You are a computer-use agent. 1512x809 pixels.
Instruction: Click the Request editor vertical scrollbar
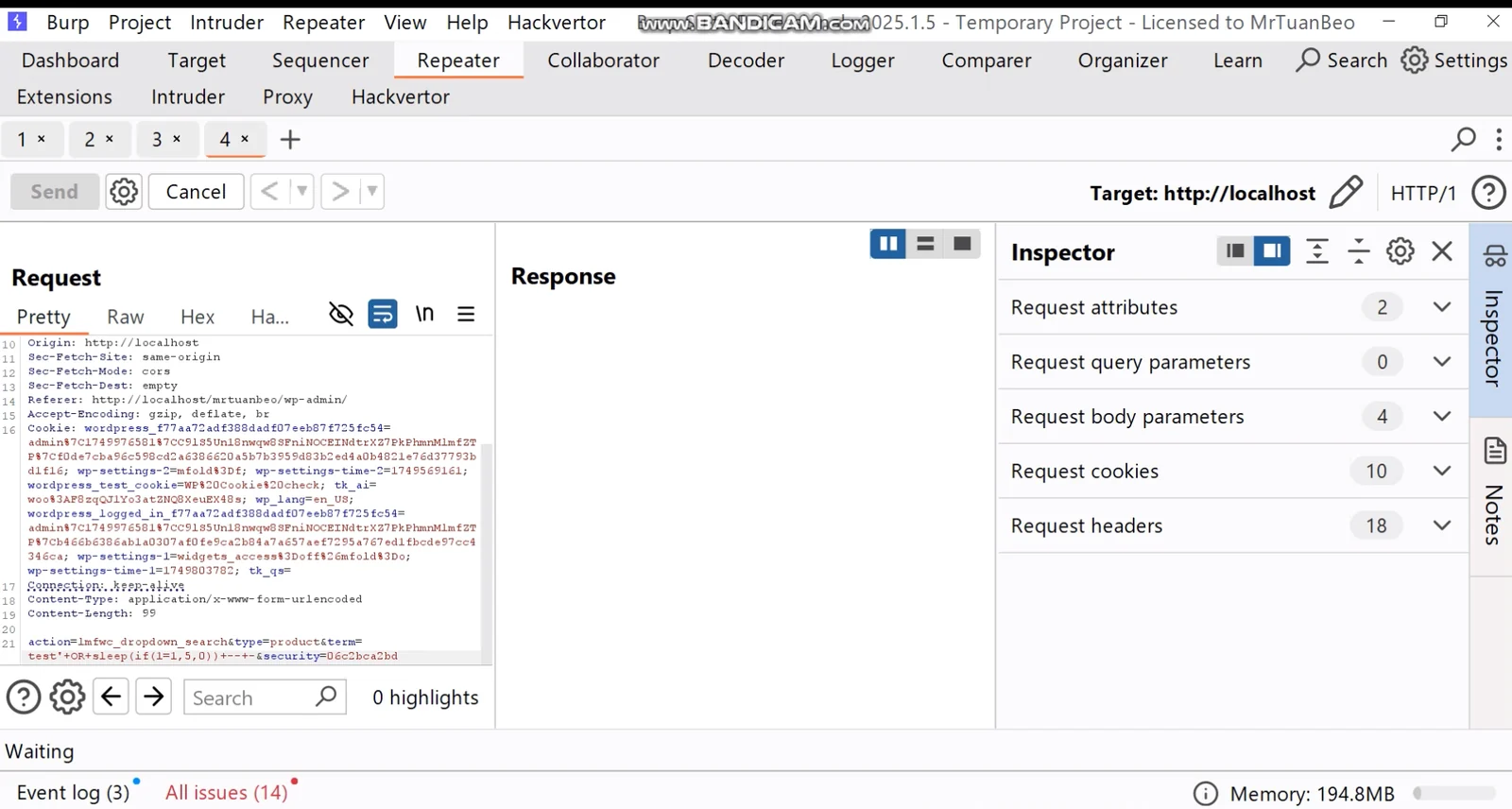[x=487, y=553]
